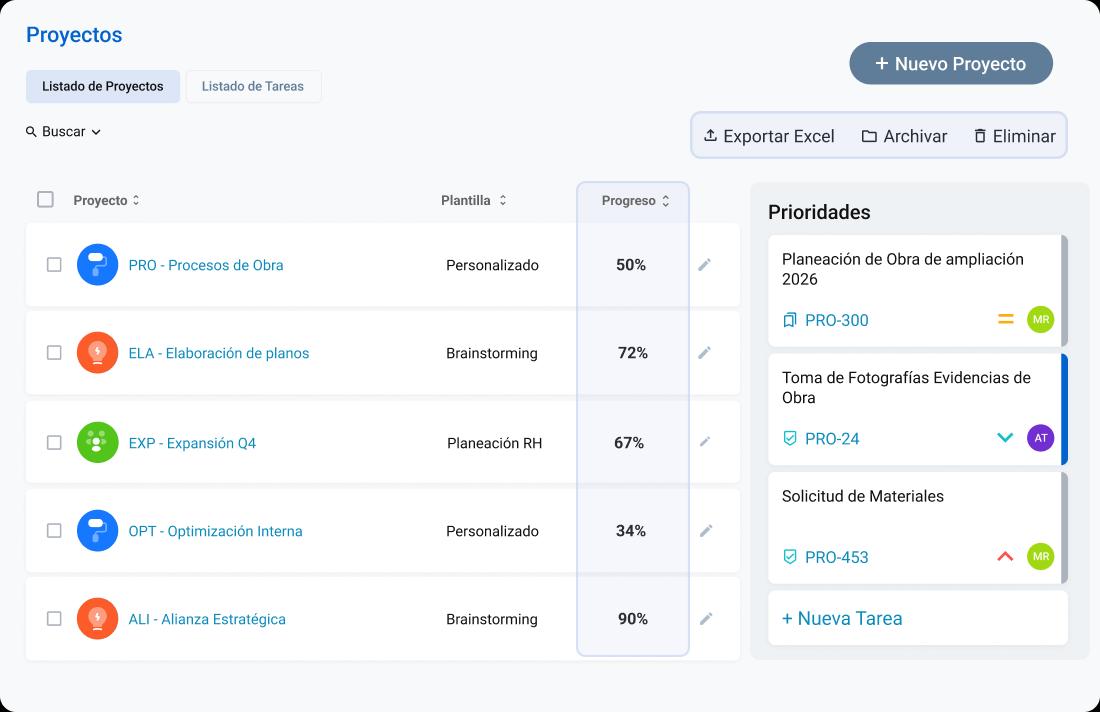Open the EXP - Expansión Q4 project link

tap(192, 443)
